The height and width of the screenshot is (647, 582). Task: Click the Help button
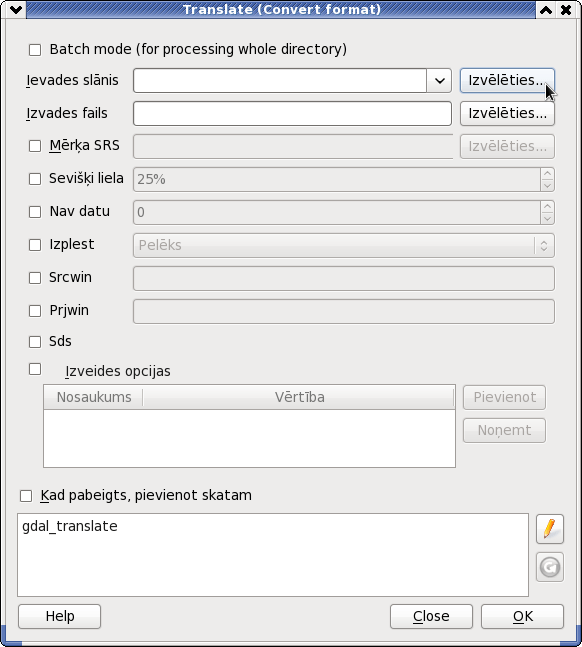pos(59,616)
